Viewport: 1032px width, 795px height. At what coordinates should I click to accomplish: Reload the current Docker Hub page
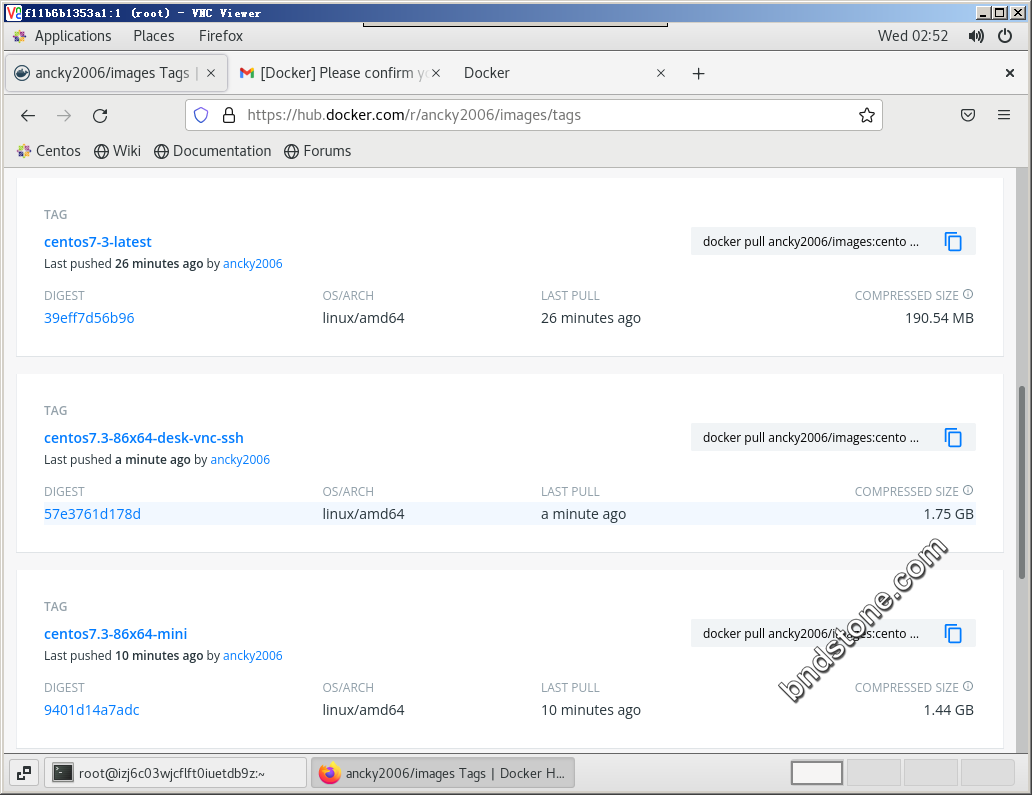click(x=100, y=116)
